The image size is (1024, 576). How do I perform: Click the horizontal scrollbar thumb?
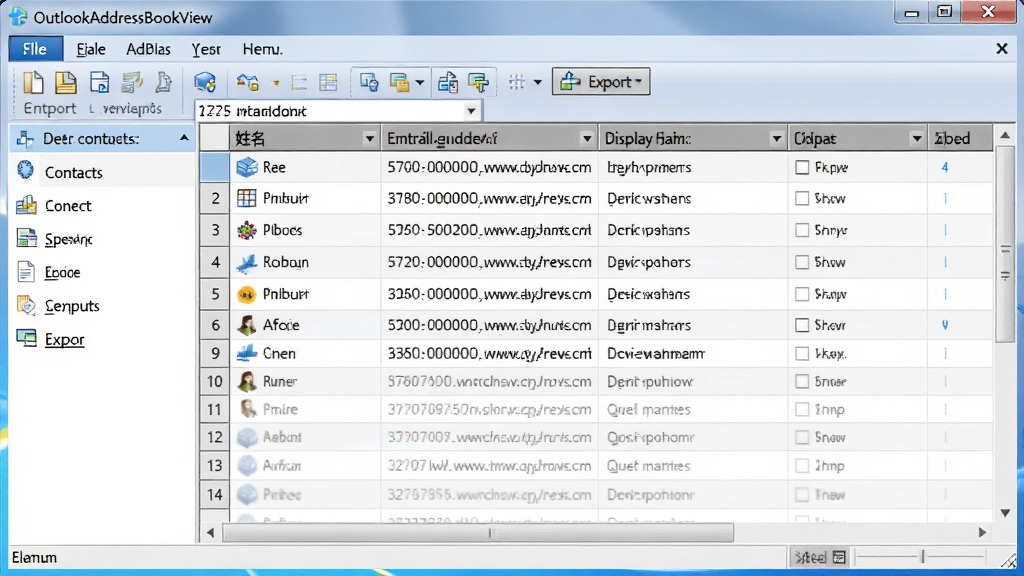click(x=478, y=533)
